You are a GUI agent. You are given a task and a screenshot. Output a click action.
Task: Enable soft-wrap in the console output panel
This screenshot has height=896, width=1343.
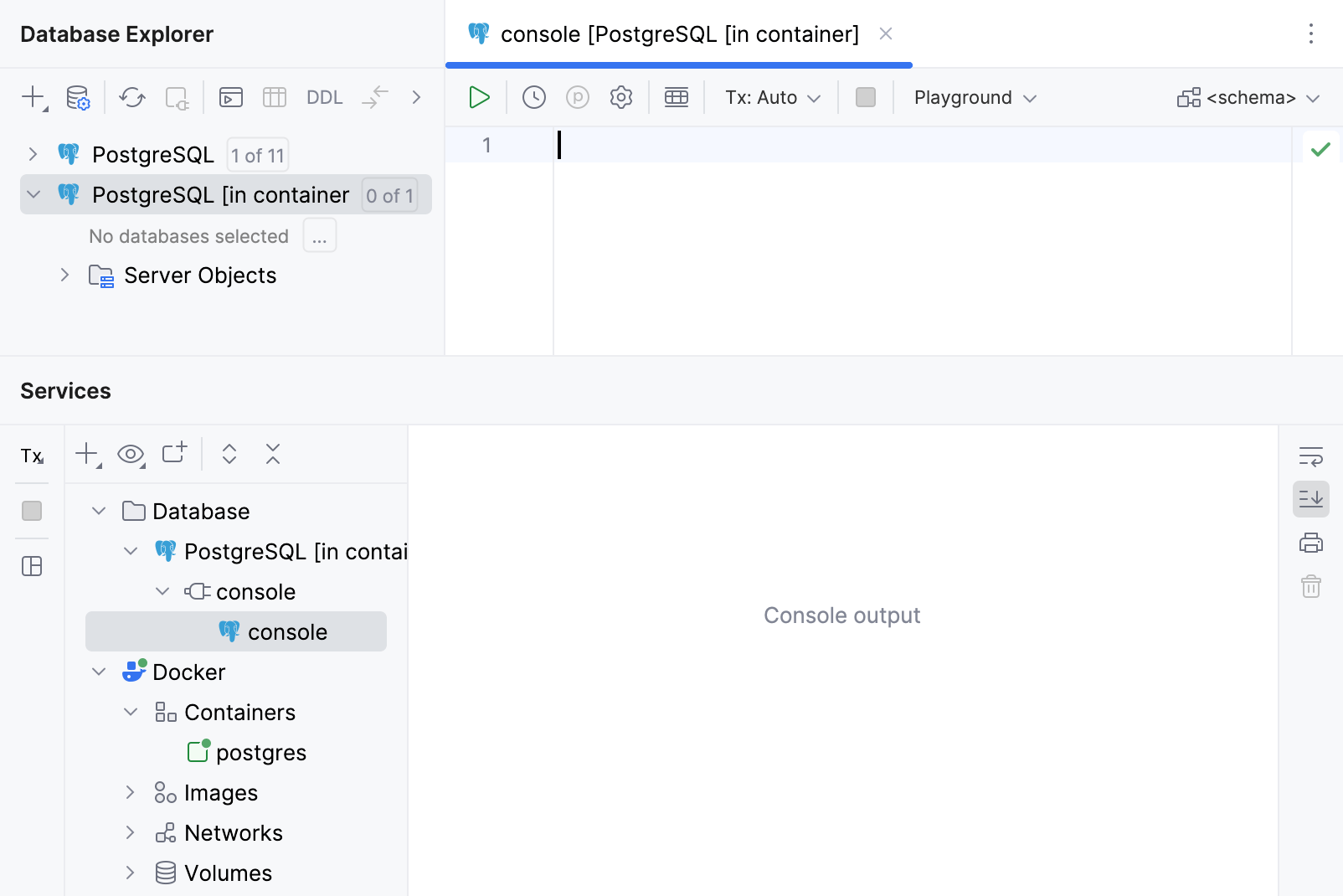1310,456
